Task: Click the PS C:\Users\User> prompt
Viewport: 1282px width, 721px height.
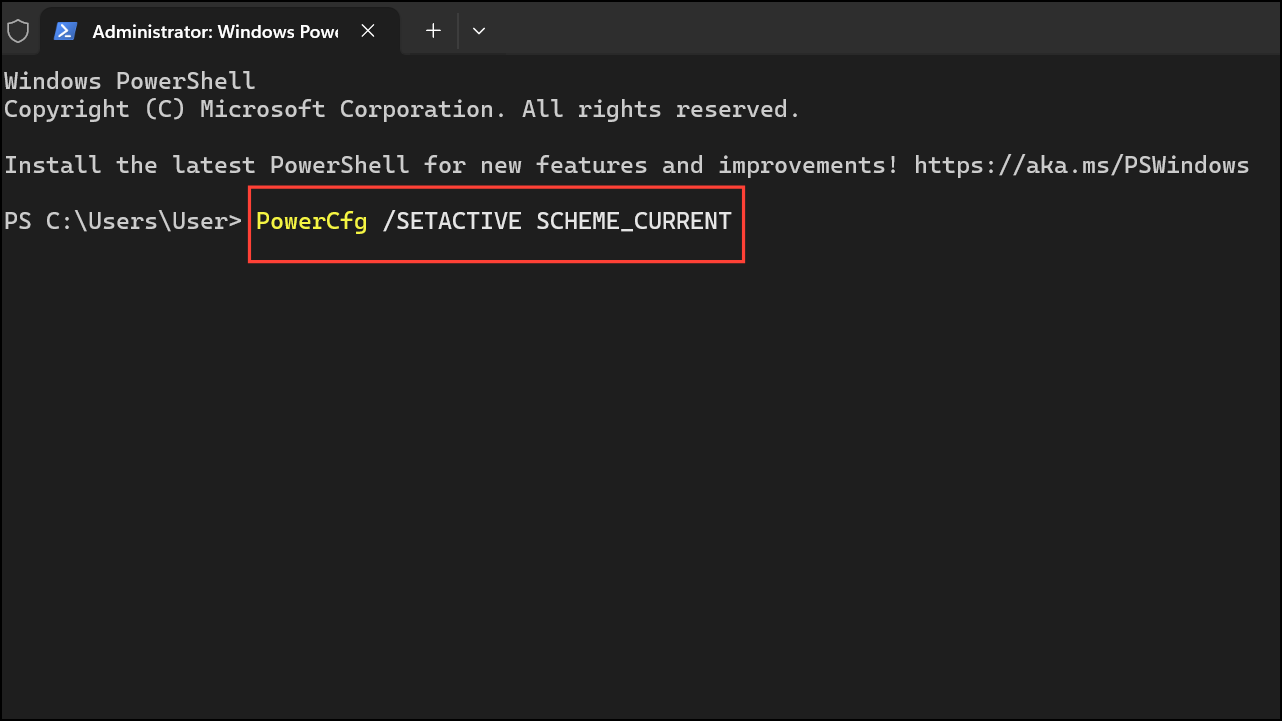Action: tap(123, 221)
